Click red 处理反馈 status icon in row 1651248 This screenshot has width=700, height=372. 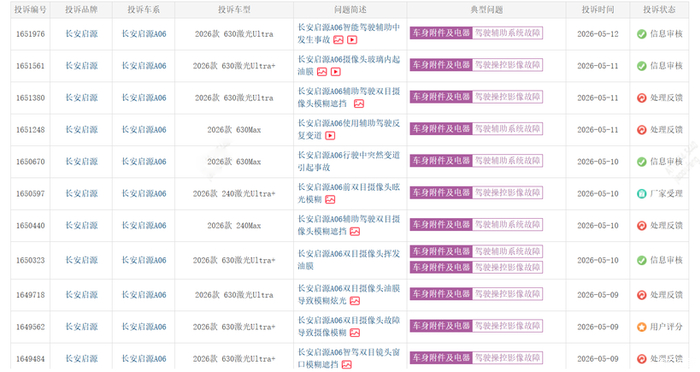coord(642,130)
